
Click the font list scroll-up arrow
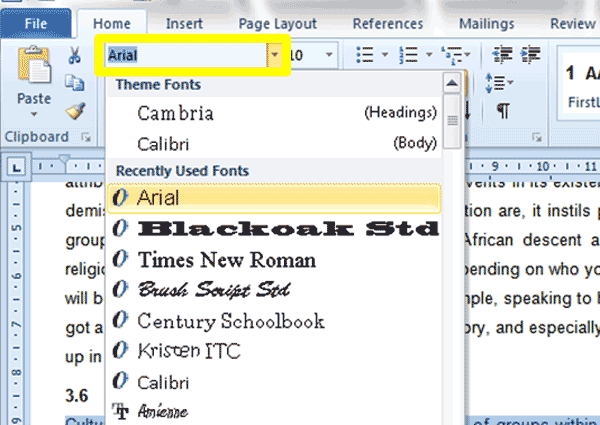click(x=453, y=83)
